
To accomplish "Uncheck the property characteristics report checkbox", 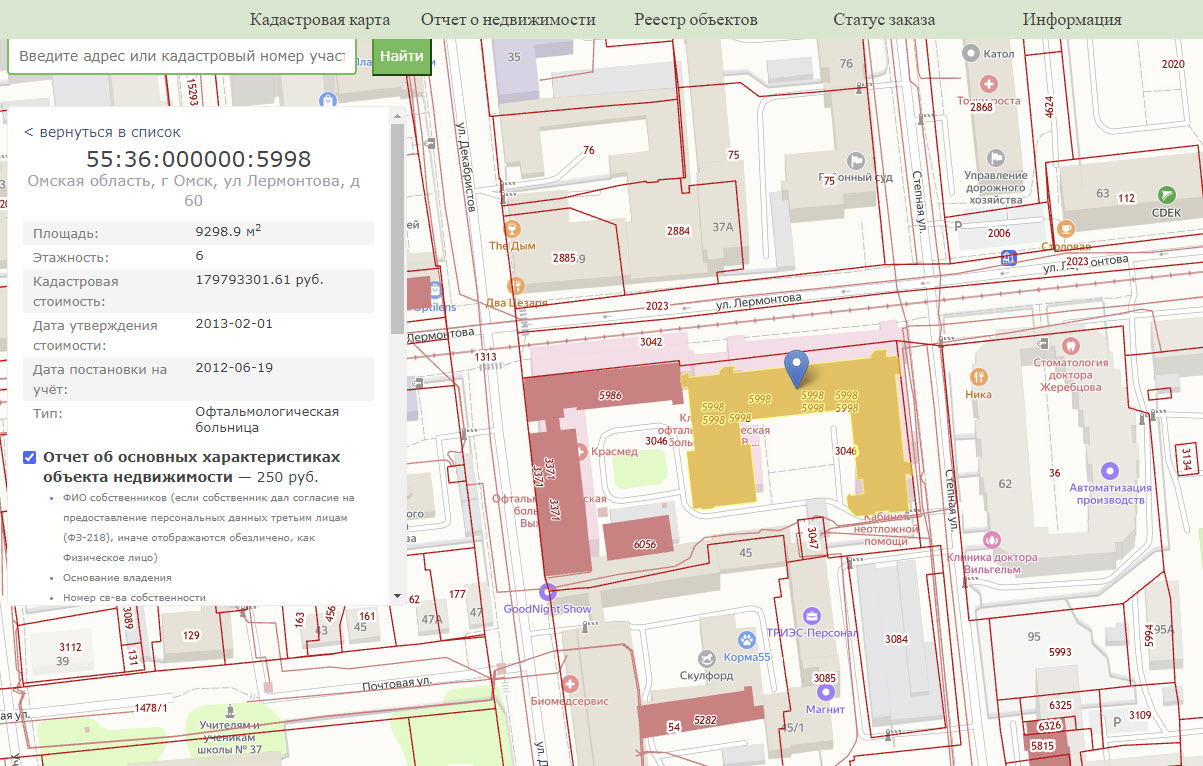I will coord(30,458).
